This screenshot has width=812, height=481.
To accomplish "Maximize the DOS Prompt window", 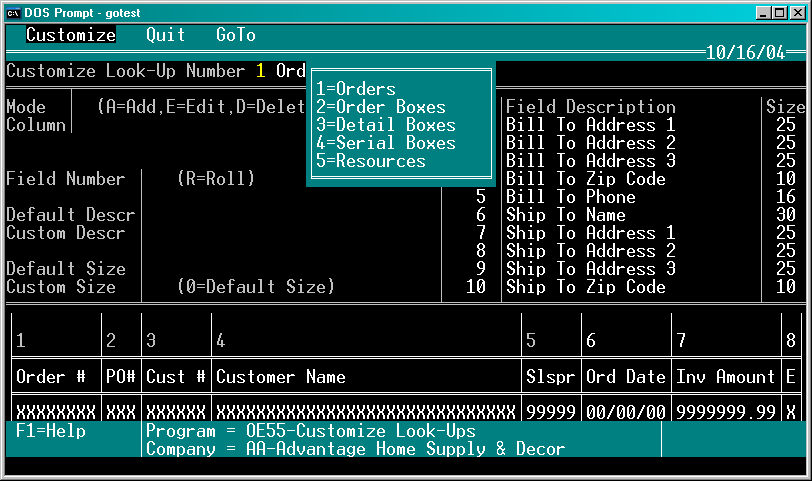I will click(x=780, y=13).
